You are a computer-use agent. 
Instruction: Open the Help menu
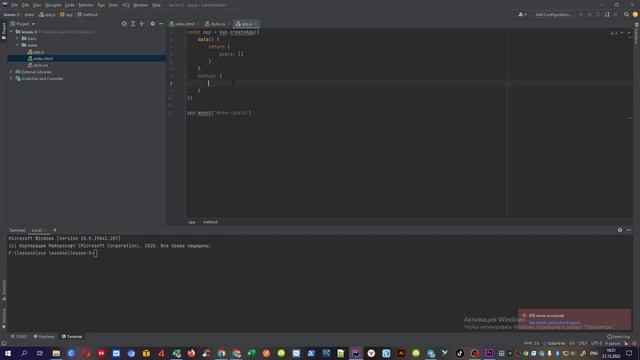click(x=156, y=5)
